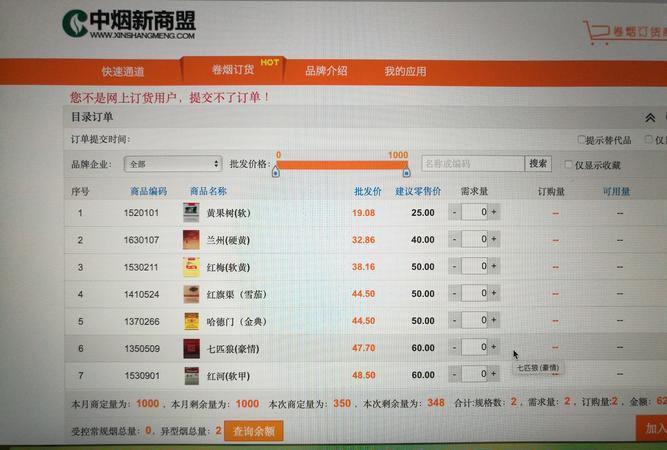
Task: Open the 快速通道 tab
Action: click(123, 71)
